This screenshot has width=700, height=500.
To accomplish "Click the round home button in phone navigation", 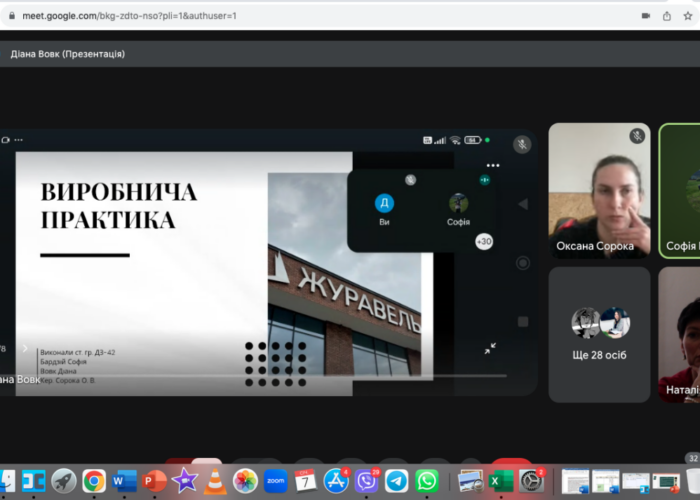I will [522, 263].
